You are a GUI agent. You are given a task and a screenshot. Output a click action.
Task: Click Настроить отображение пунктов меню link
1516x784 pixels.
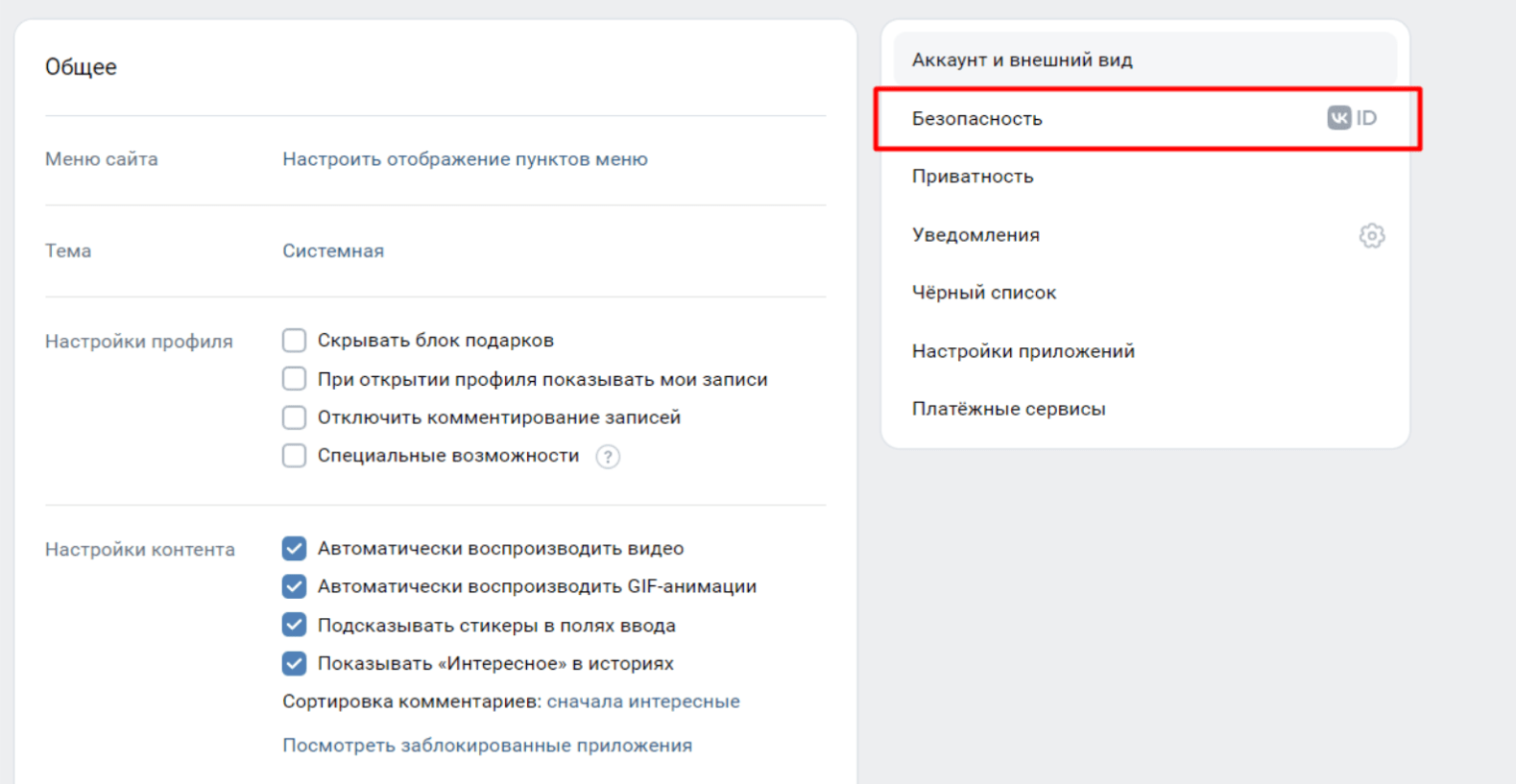(465, 159)
